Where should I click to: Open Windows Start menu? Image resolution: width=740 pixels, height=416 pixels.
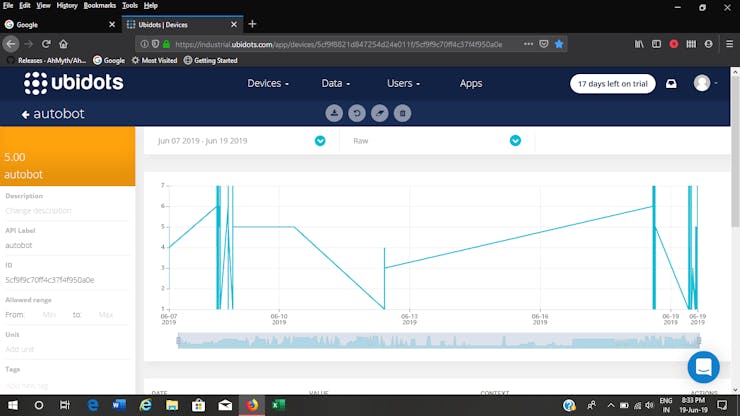point(13,405)
